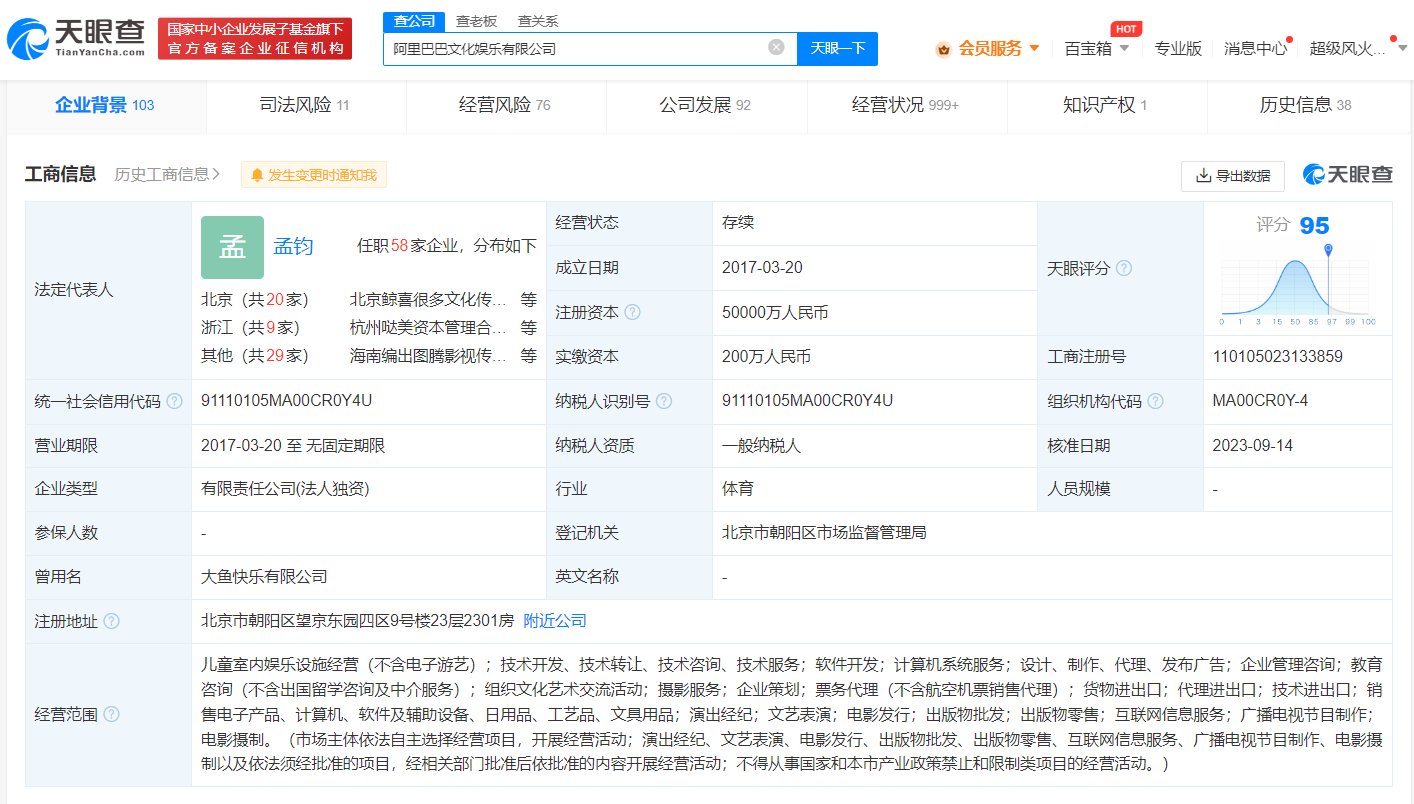Image resolution: width=1414 pixels, height=804 pixels.
Task: Clear the search box with the X icon
Action: coord(776,48)
